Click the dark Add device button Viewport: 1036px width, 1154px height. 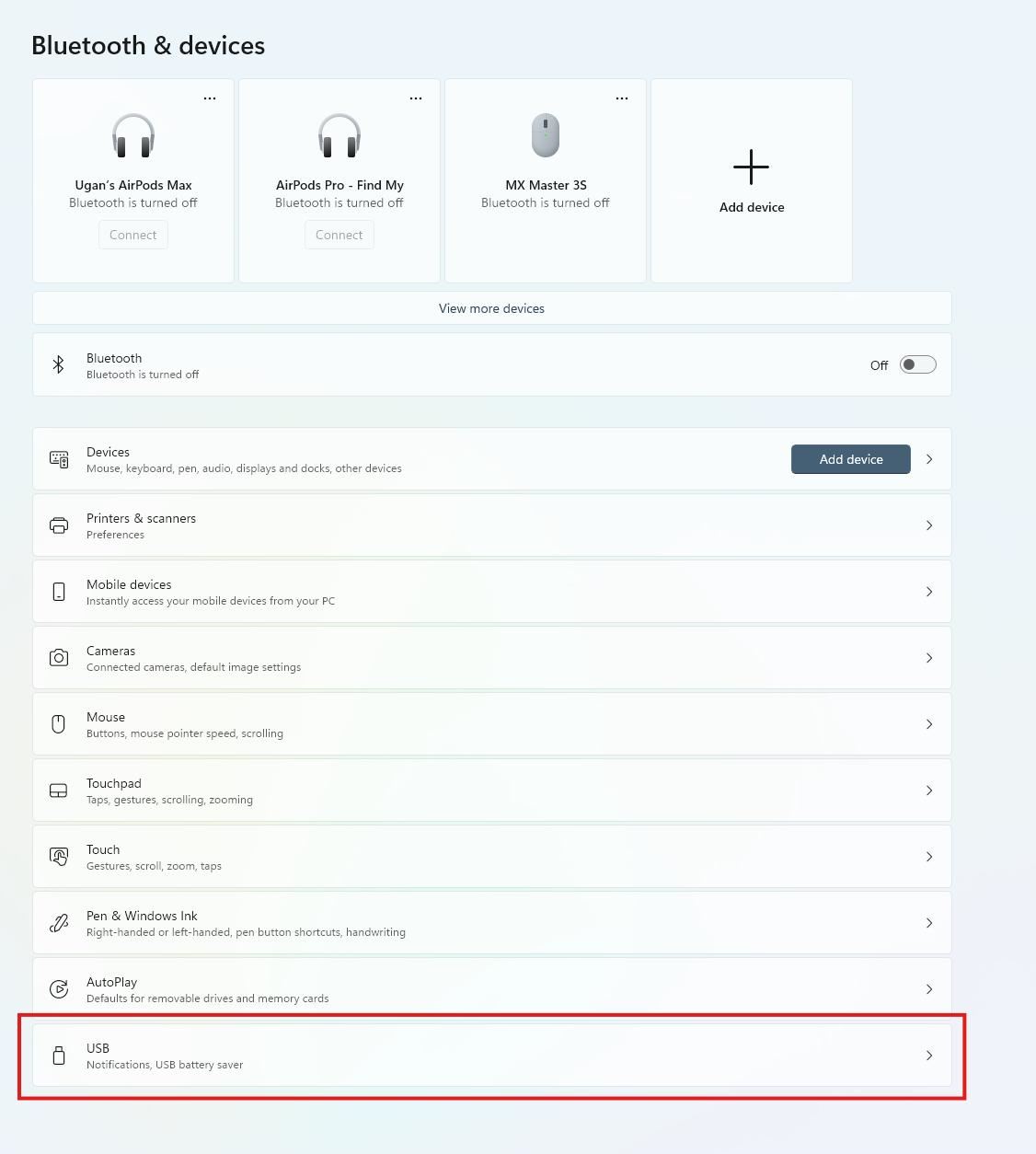click(851, 459)
